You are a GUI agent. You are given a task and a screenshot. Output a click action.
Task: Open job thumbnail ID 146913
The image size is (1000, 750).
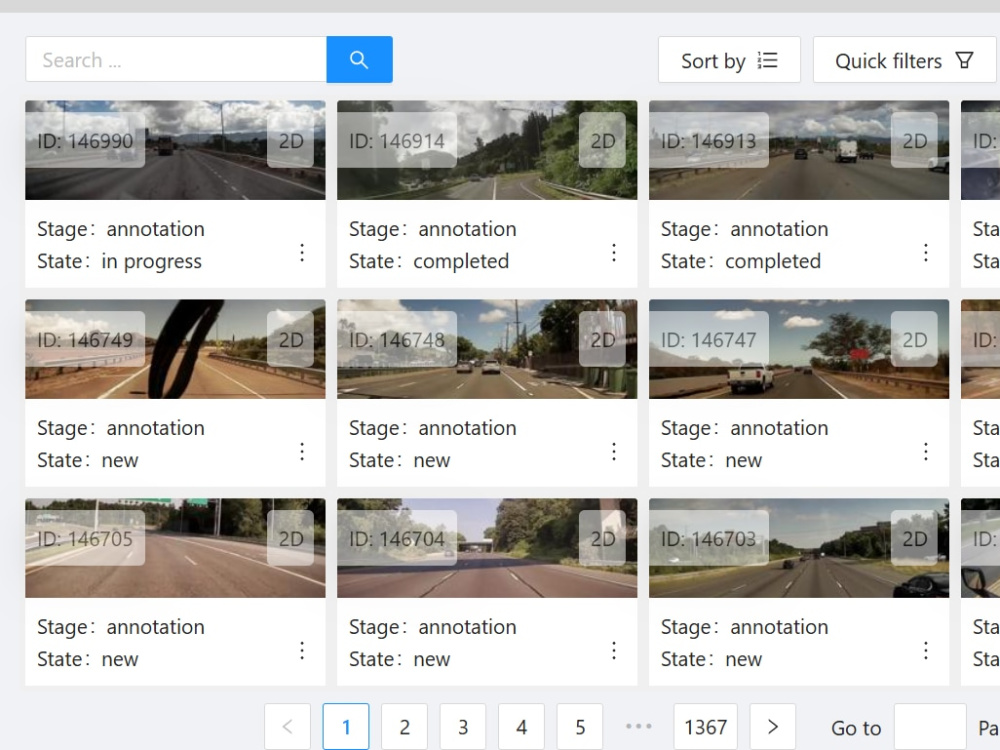pyautogui.click(x=799, y=150)
